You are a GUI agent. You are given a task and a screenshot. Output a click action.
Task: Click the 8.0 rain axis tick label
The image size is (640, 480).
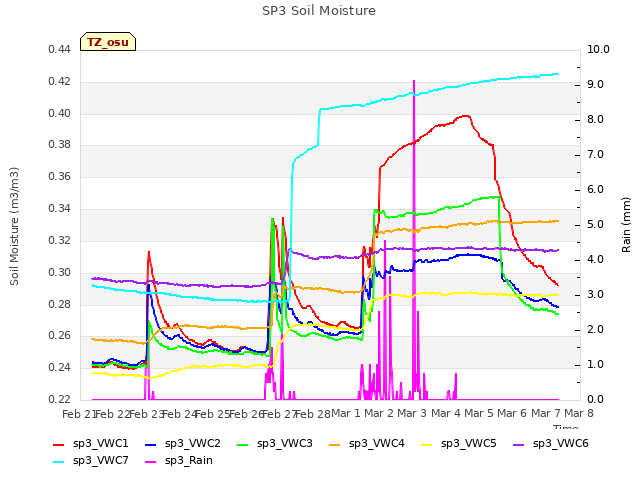[596, 120]
